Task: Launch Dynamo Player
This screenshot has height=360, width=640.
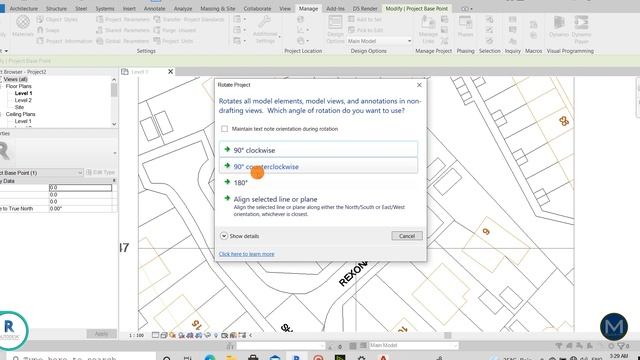Action: 581,29
